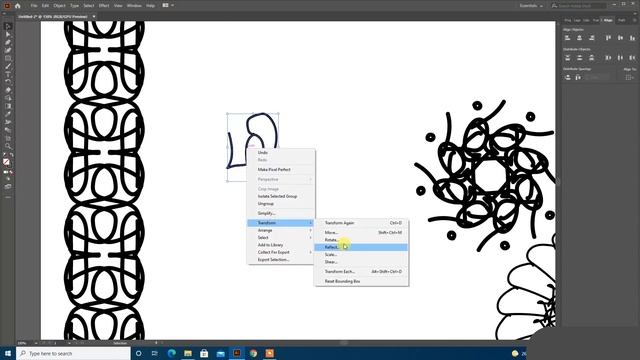Click Export Selection... in context menu

pos(281,260)
